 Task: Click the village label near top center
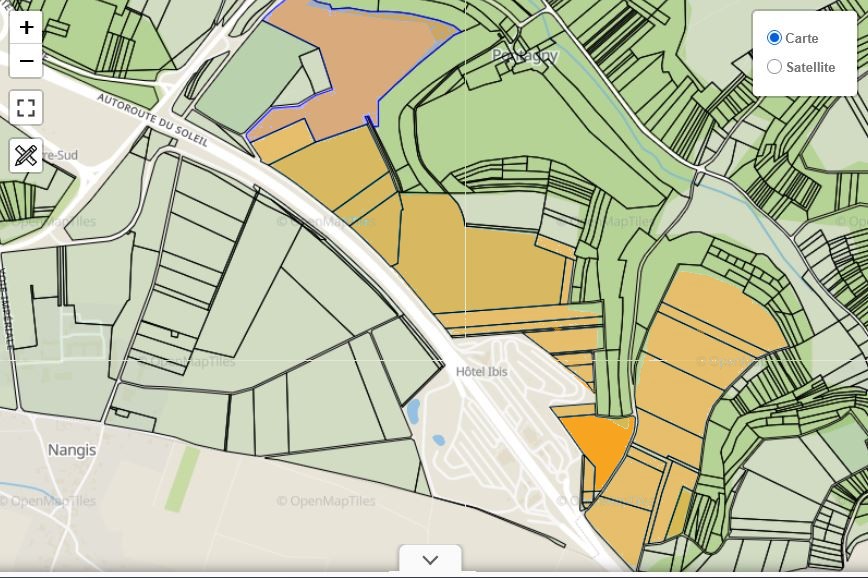525,57
